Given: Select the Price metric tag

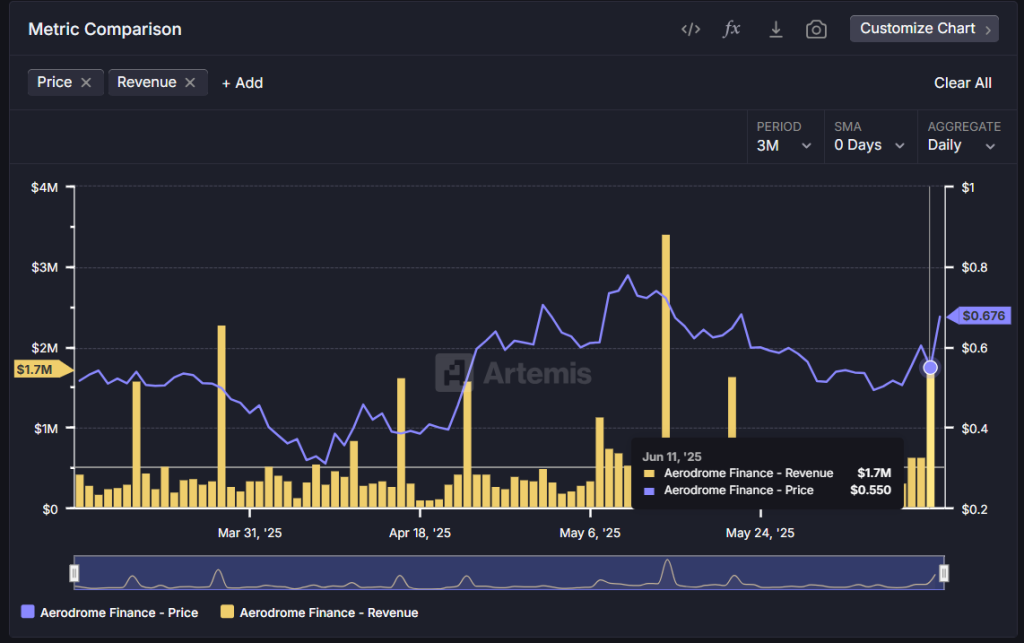Looking at the screenshot, I should click(x=54, y=82).
